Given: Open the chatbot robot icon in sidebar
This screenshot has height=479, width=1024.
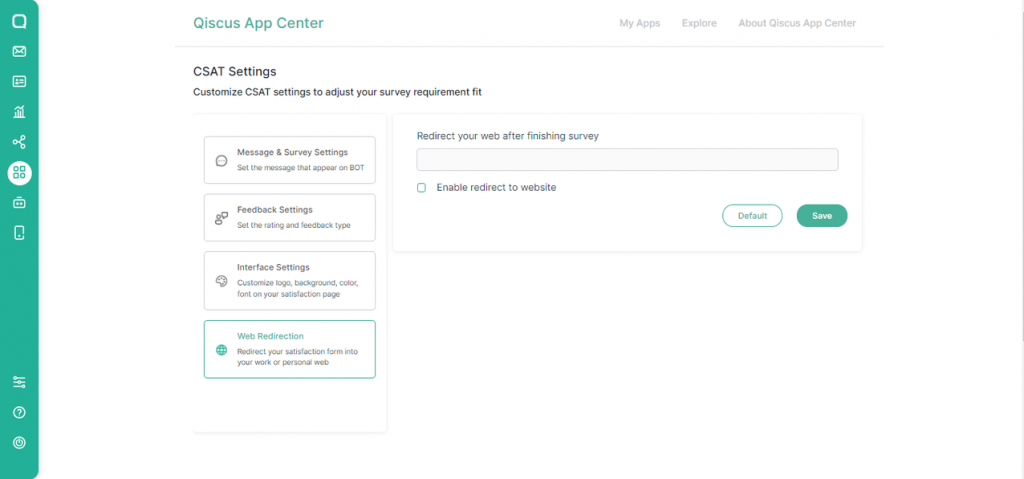Looking at the screenshot, I should point(19,203).
